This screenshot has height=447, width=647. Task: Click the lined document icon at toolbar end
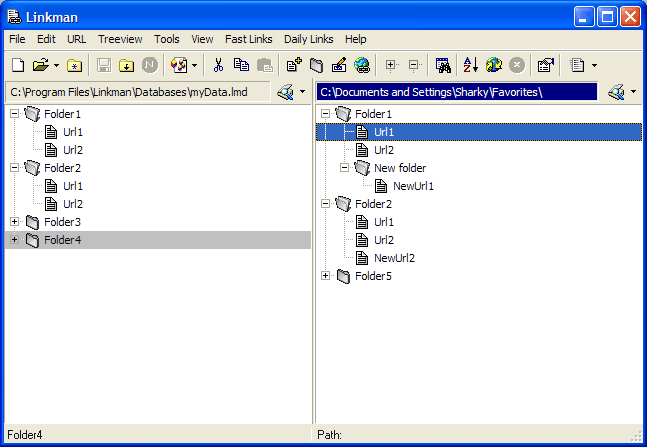[x=577, y=65]
